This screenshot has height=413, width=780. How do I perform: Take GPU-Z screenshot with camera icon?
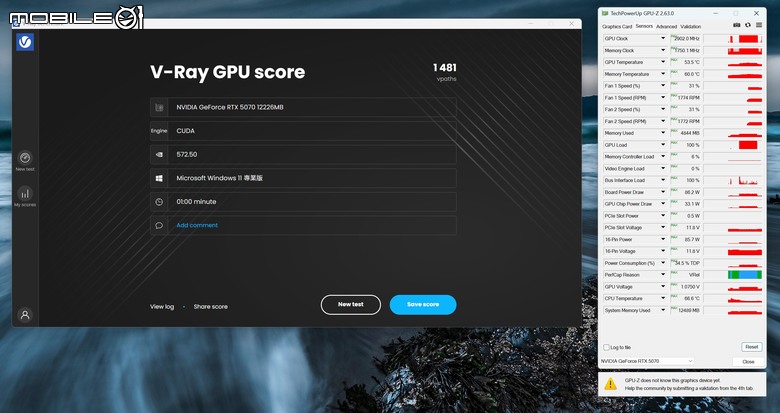tap(737, 25)
